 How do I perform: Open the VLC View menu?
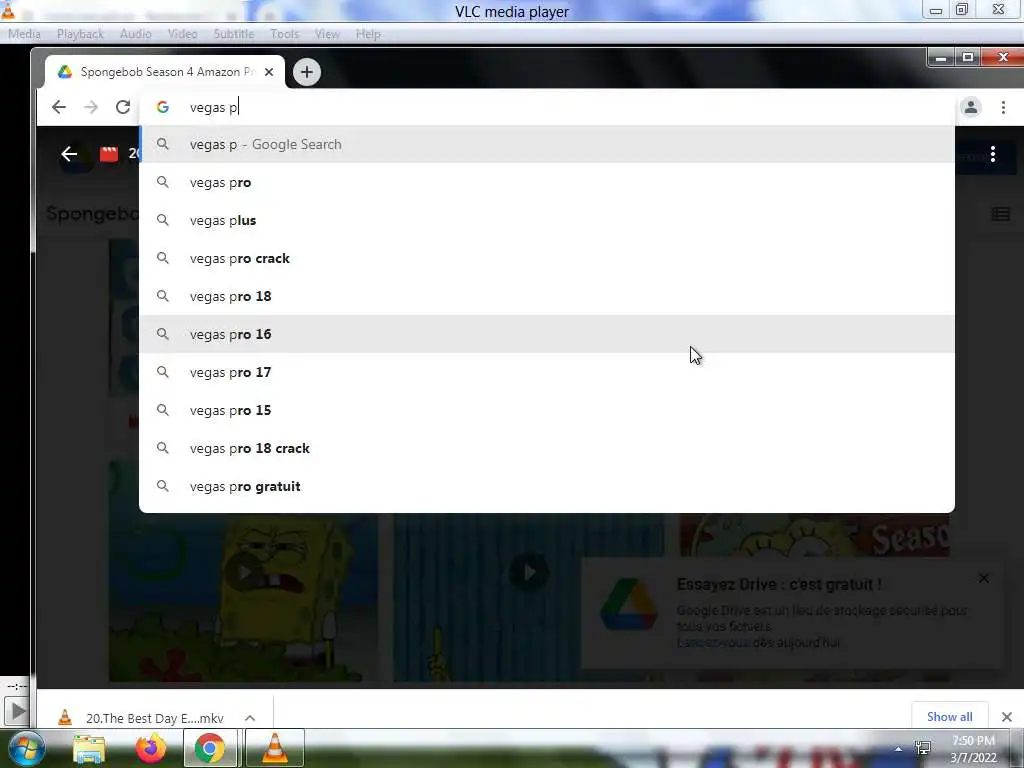327,34
